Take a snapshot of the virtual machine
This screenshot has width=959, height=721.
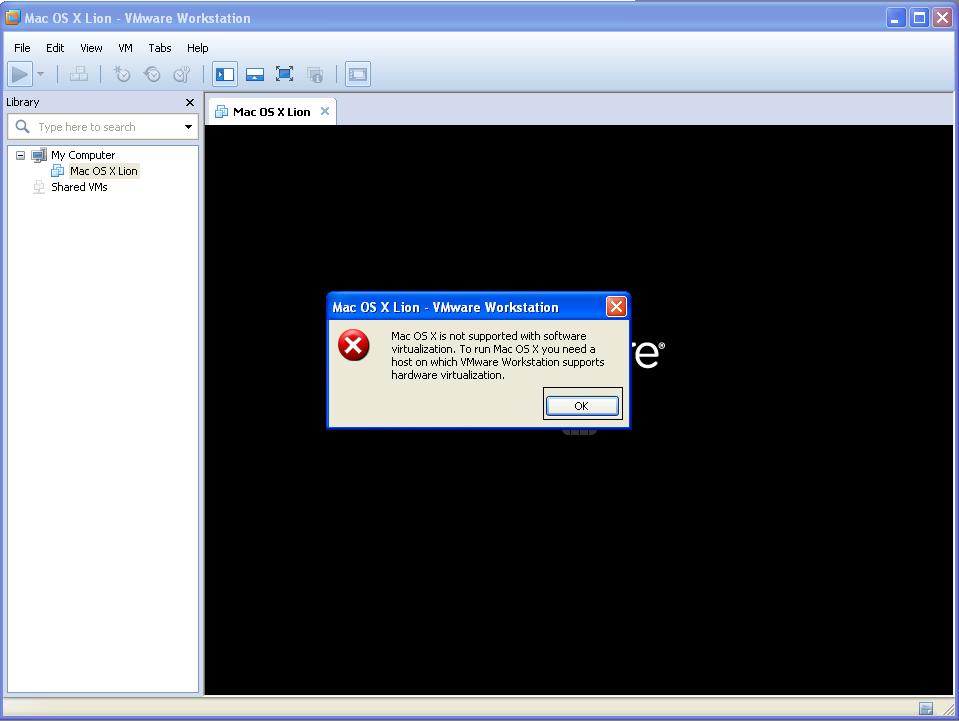coord(122,75)
